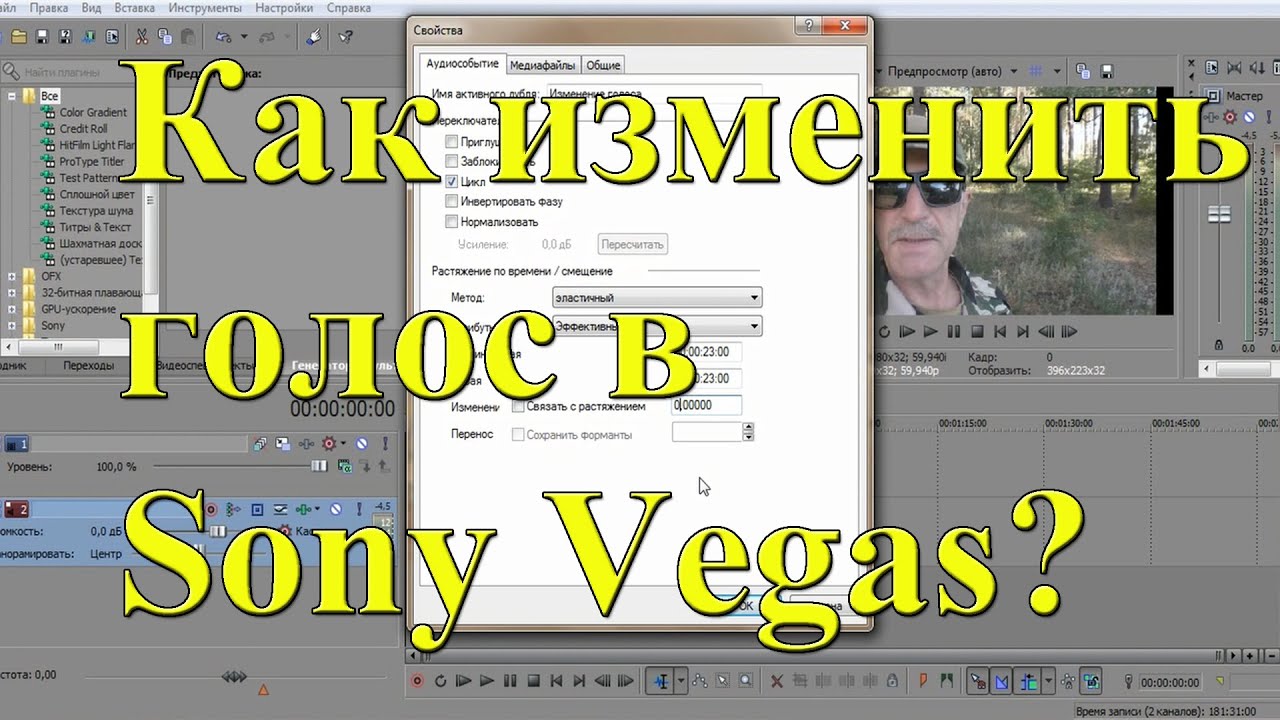Viewport: 1280px width, 720px height.
Task: Enable the Приглушить checkbox
Action: point(452,141)
